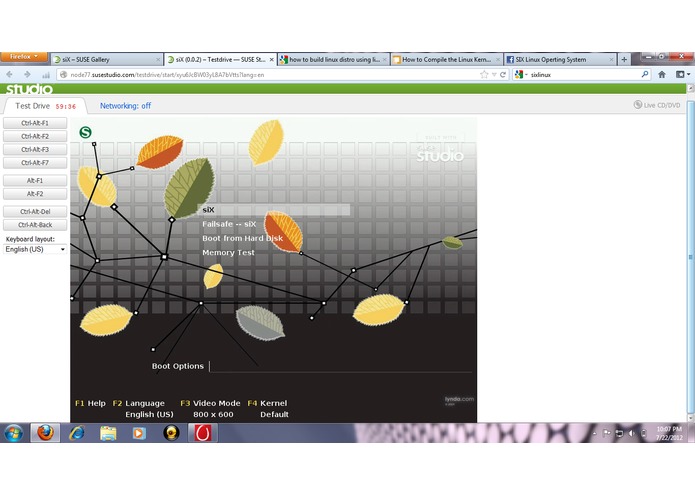Image resolution: width=695 pixels, height=494 pixels.
Task: Click the Alt-F2 button
Action: pos(35,194)
